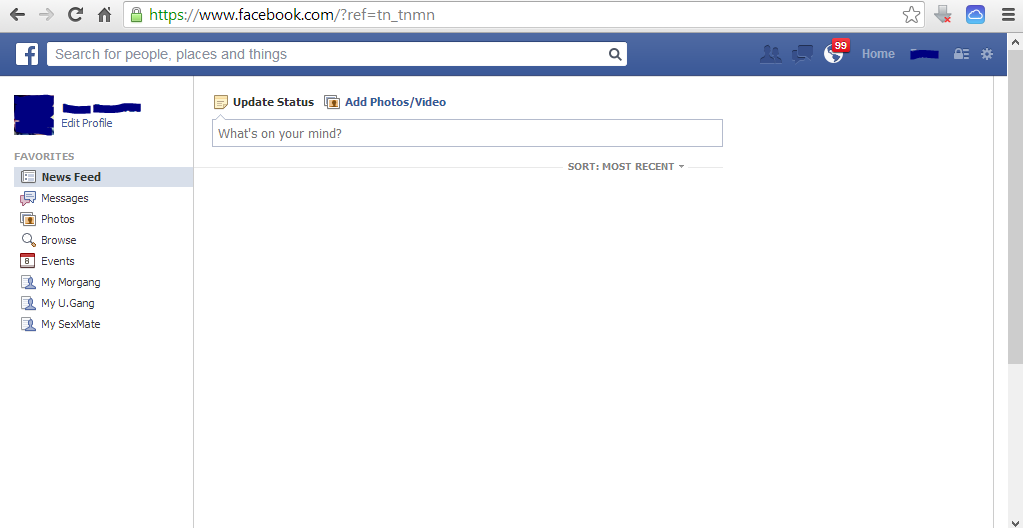The width and height of the screenshot is (1023, 528).
Task: Open the settings gear menu
Action: pos(987,54)
